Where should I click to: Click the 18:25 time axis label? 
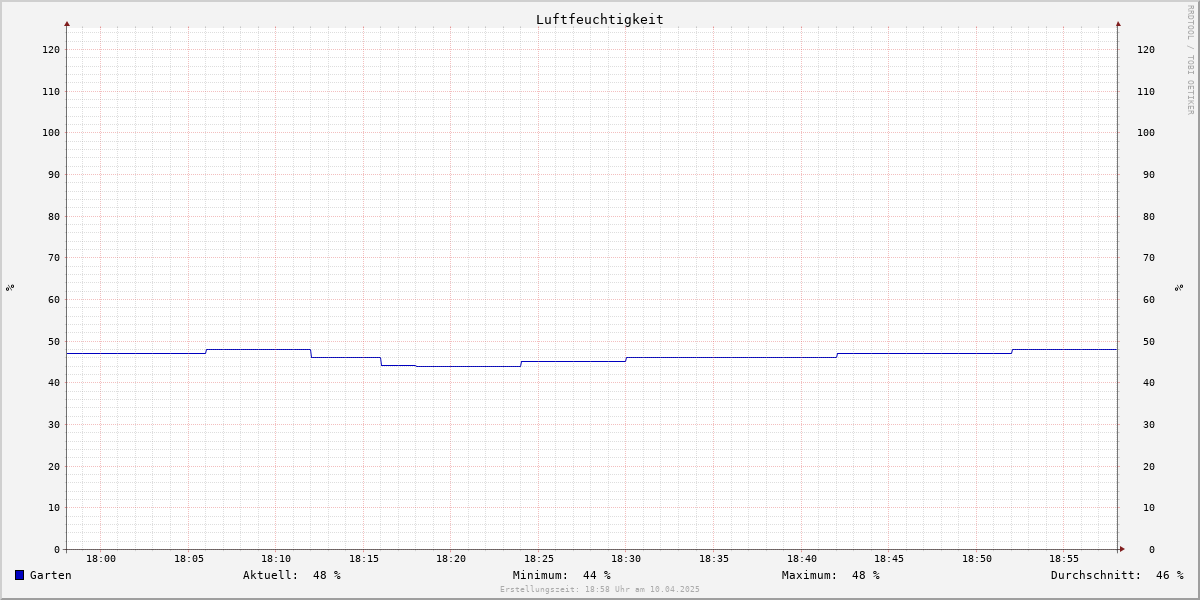pyautogui.click(x=539, y=559)
